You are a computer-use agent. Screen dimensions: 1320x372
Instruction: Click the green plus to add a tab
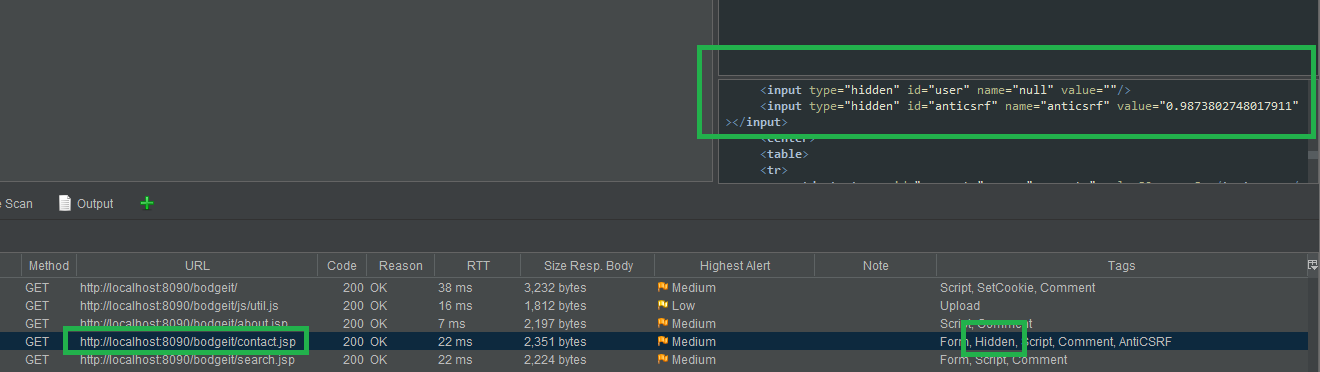[147, 203]
